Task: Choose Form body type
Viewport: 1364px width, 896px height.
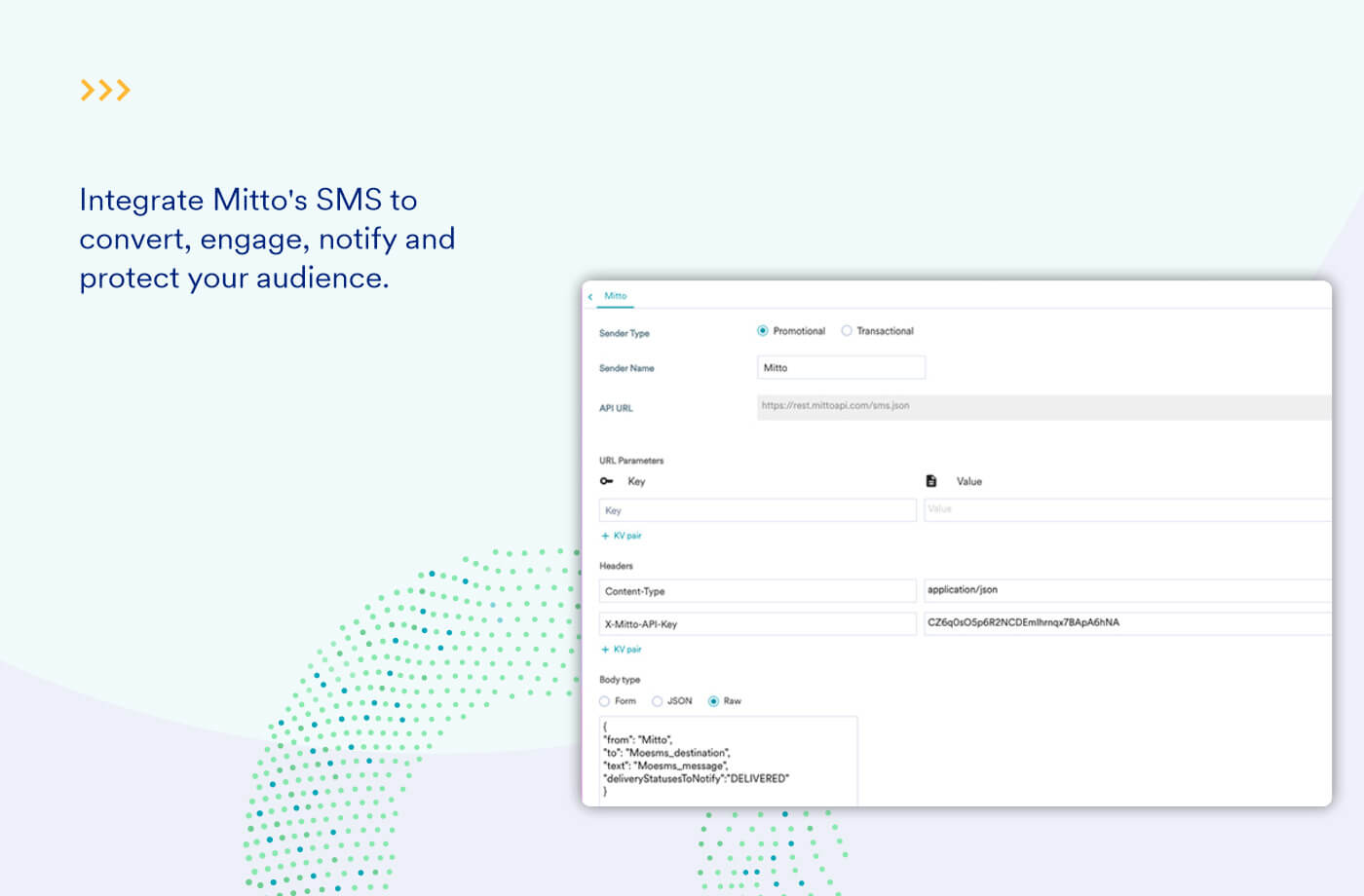Action: pos(604,701)
